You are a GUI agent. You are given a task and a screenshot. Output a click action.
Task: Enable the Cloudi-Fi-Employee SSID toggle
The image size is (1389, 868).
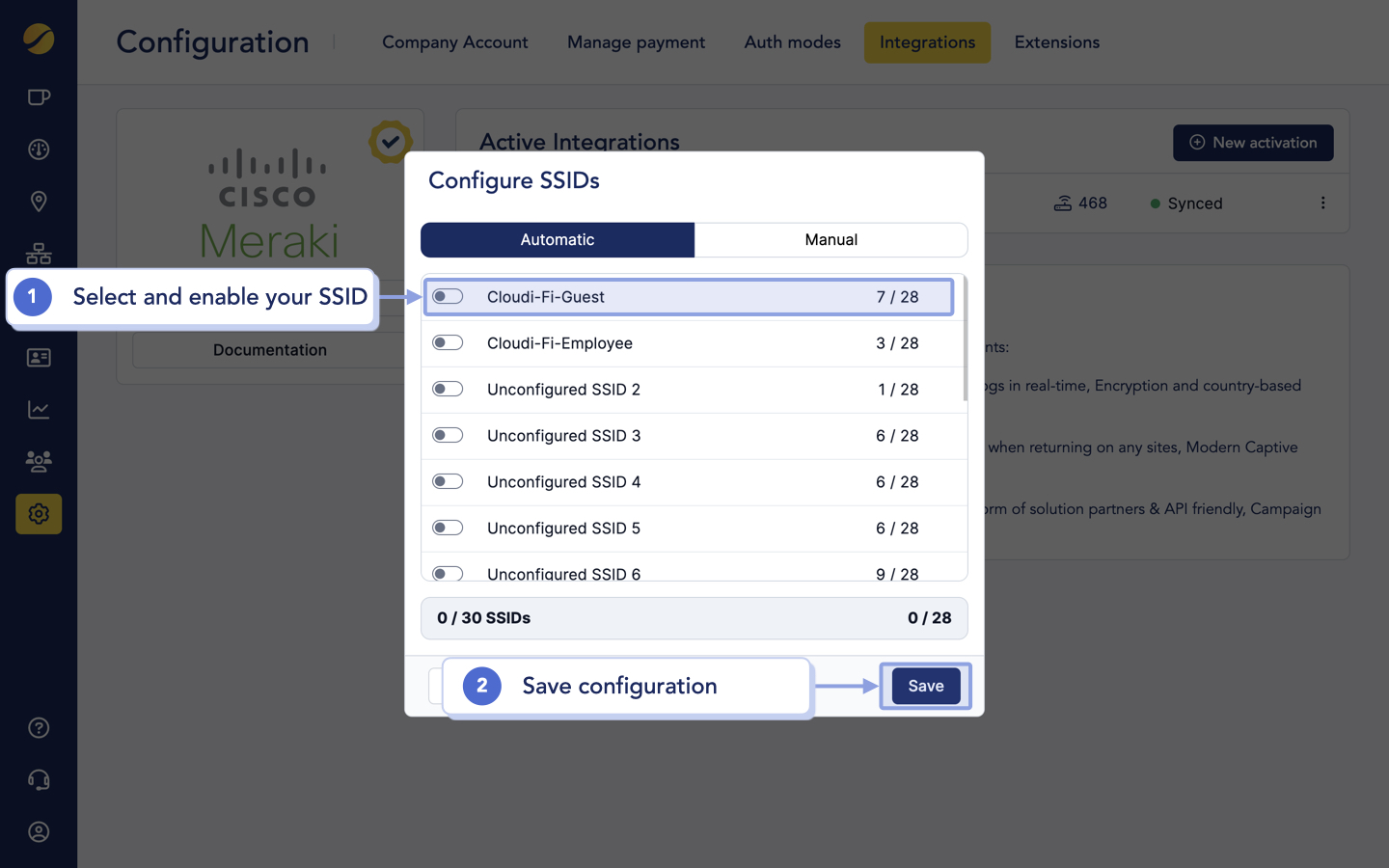pyautogui.click(x=448, y=342)
